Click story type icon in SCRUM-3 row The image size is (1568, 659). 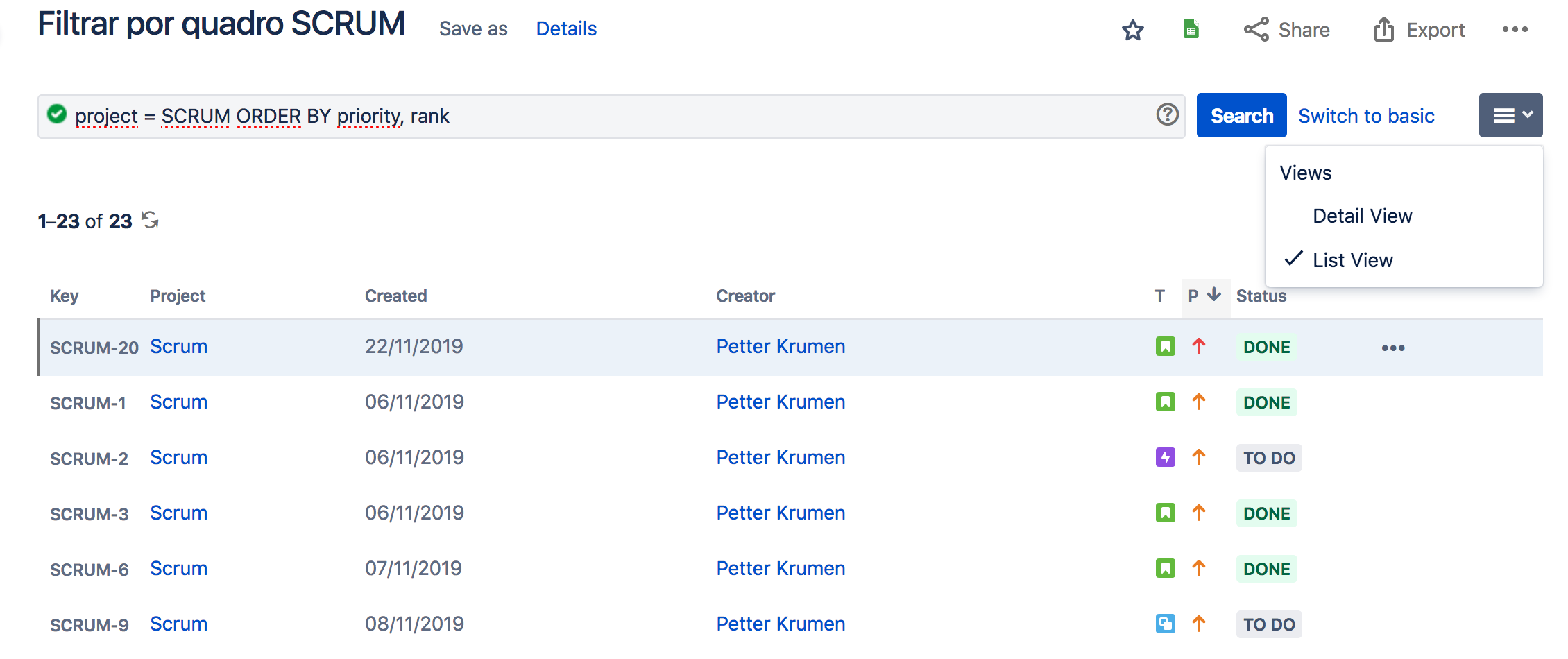coord(1166,513)
